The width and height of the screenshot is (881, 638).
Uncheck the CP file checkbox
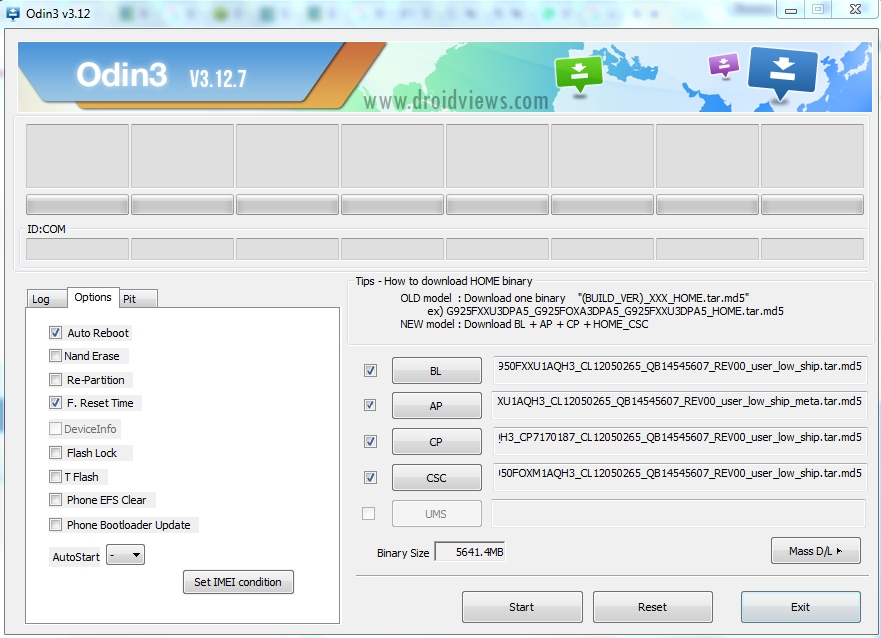[370, 441]
